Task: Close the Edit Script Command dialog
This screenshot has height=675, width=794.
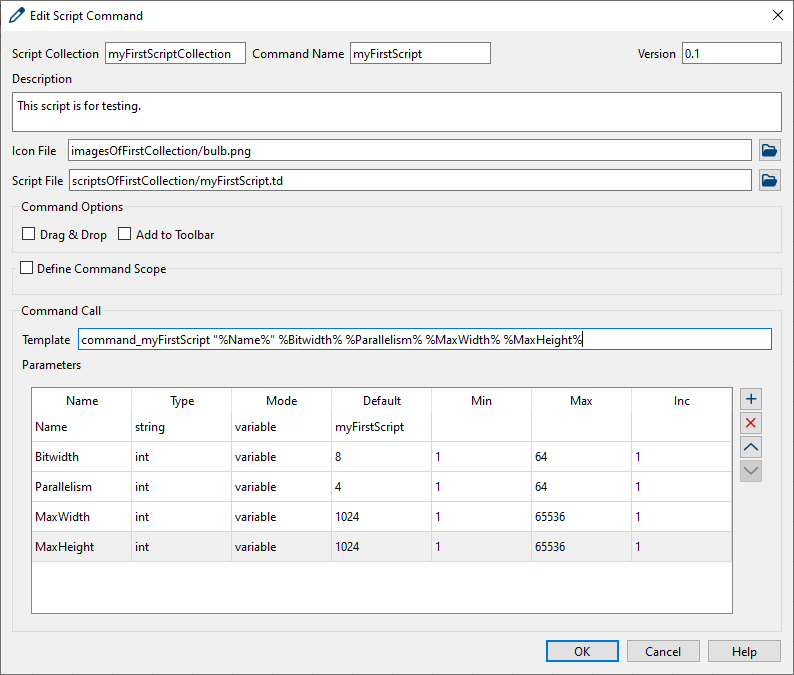Action: point(777,15)
